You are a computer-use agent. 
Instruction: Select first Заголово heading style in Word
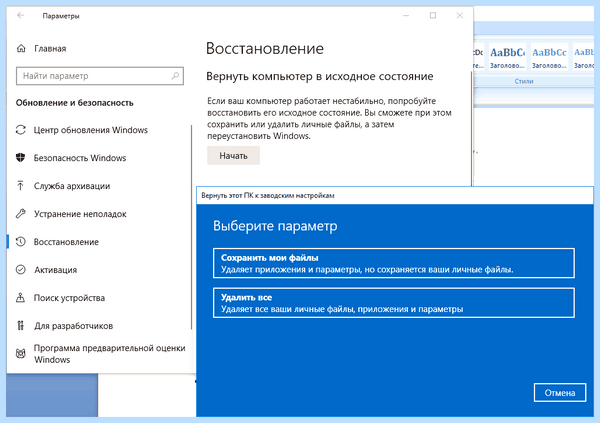tap(507, 57)
